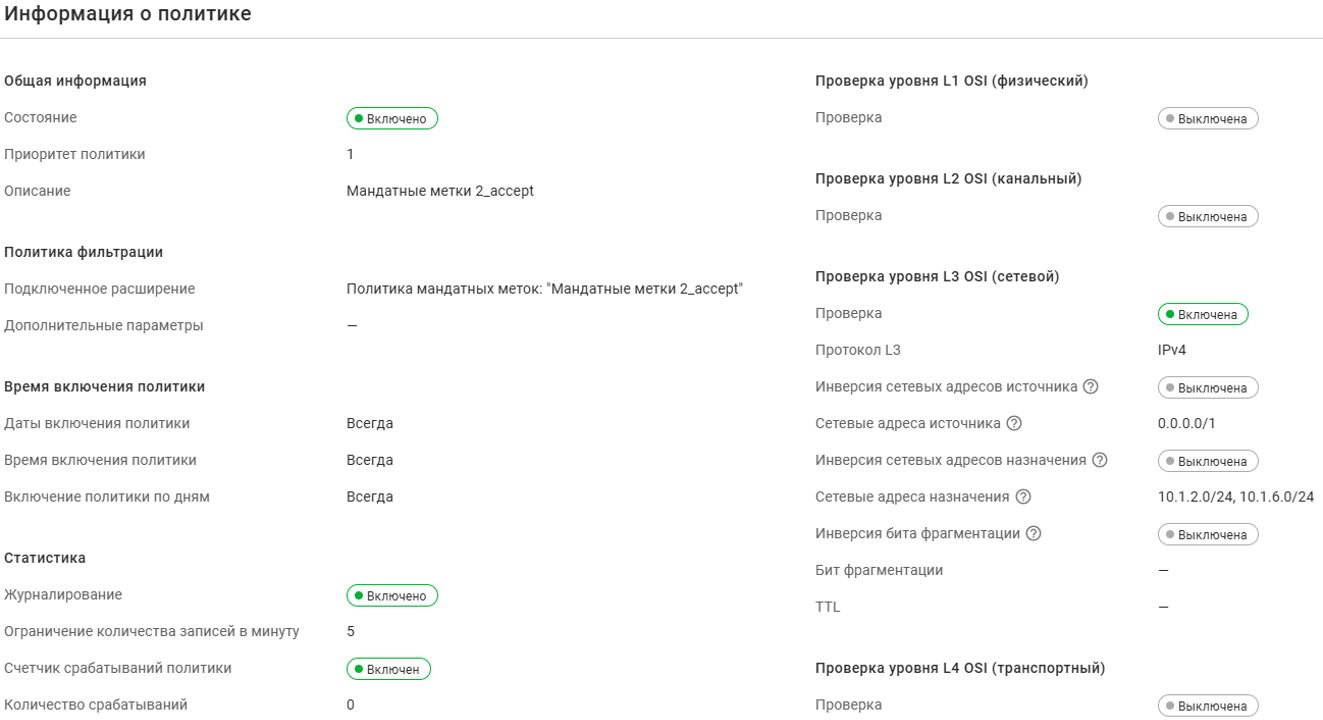Click the policy state 'Включено' badge
The width and height of the screenshot is (1323, 720).
pos(392,119)
